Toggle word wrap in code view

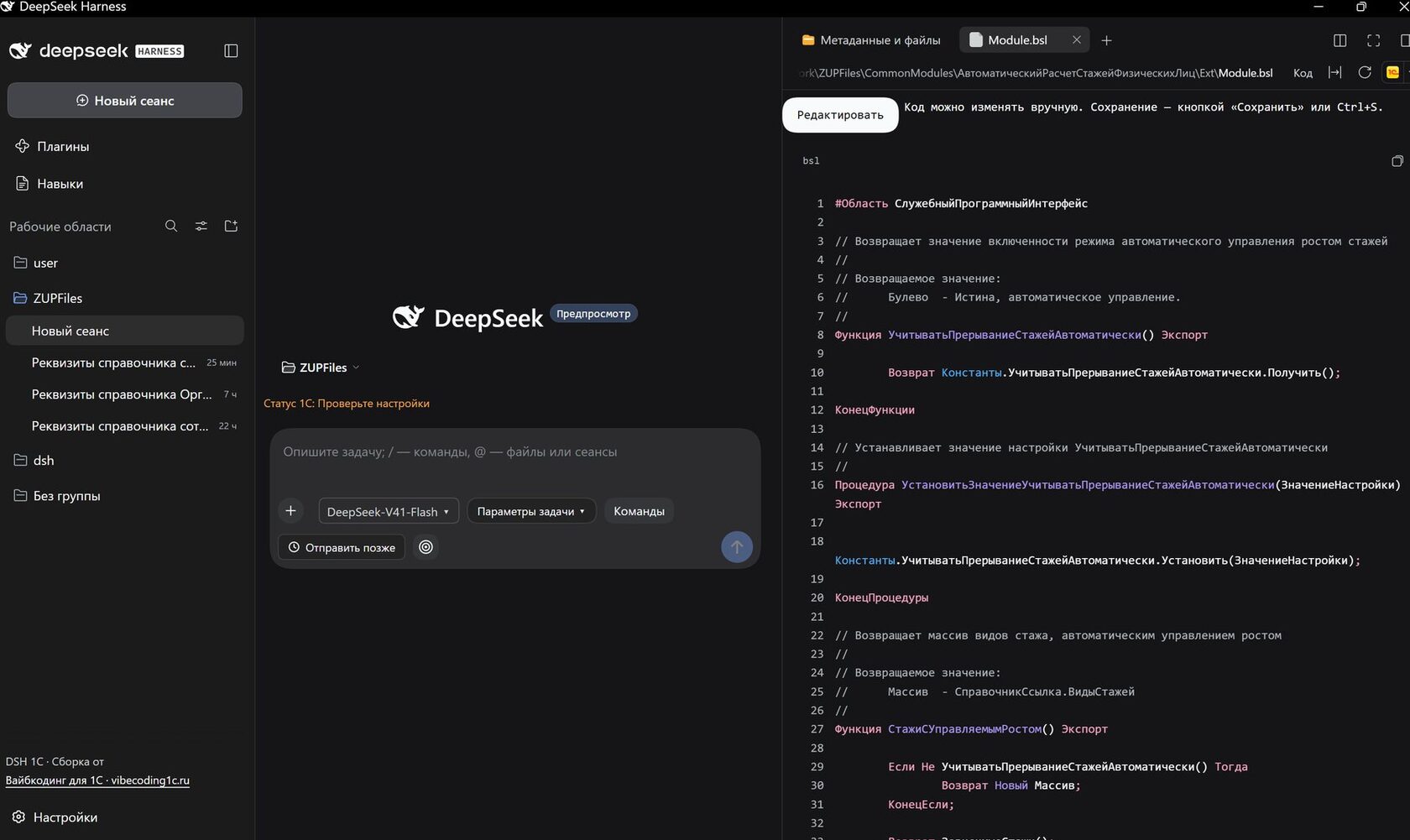point(1334,73)
